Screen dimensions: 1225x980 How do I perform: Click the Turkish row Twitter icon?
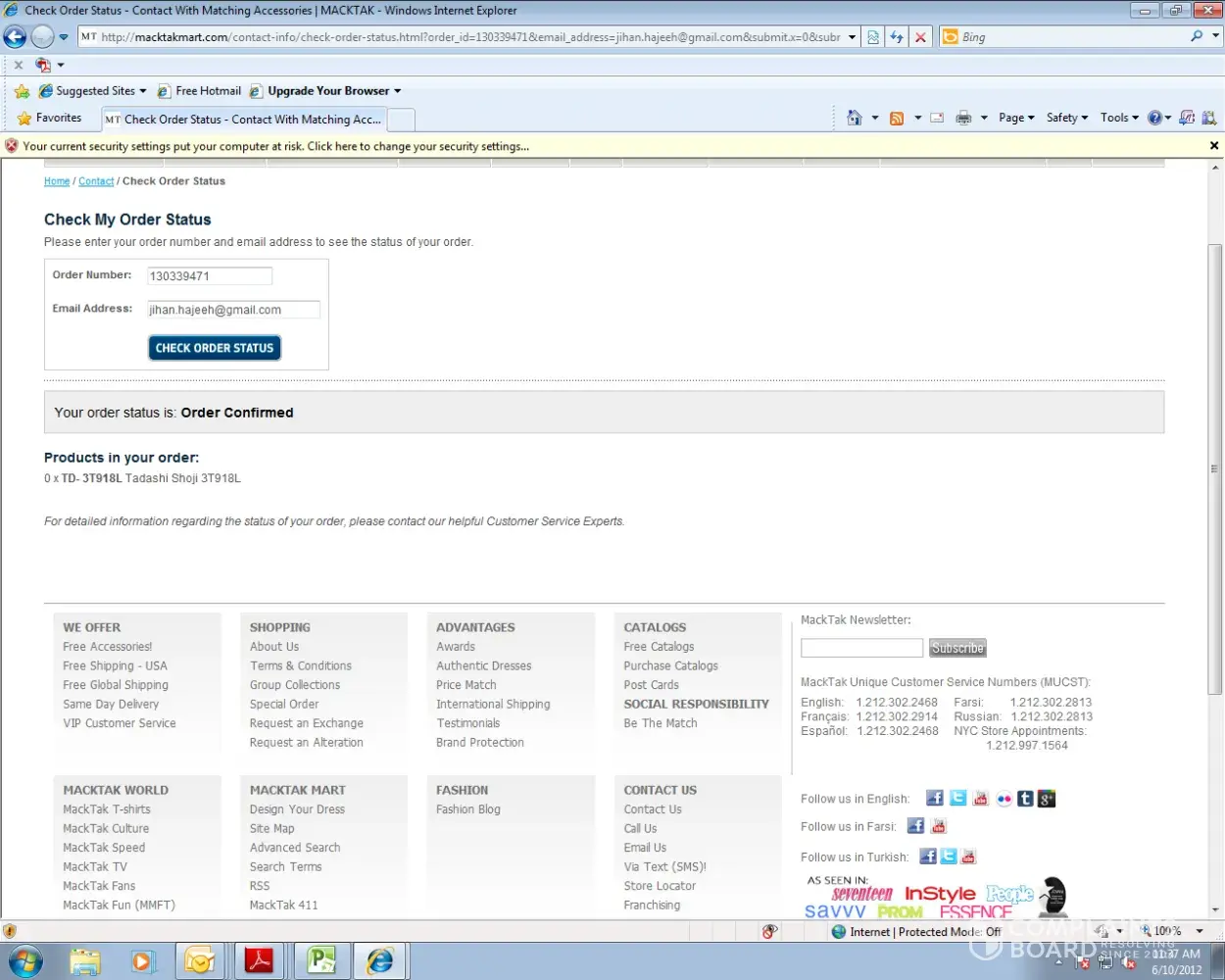[x=949, y=857]
